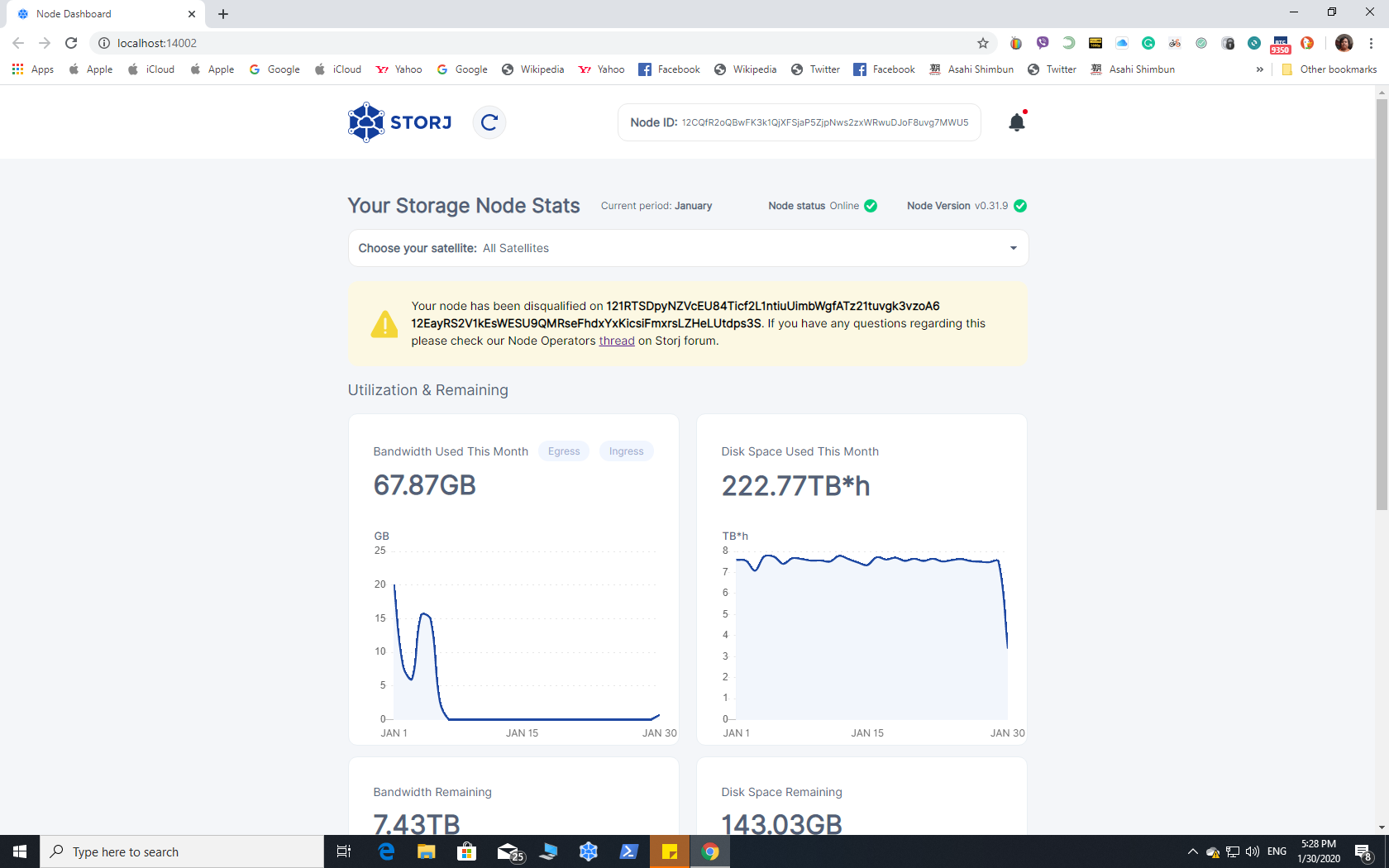The height and width of the screenshot is (868, 1389).
Task: Select the Ingress bandwidth filter
Action: tap(626, 451)
